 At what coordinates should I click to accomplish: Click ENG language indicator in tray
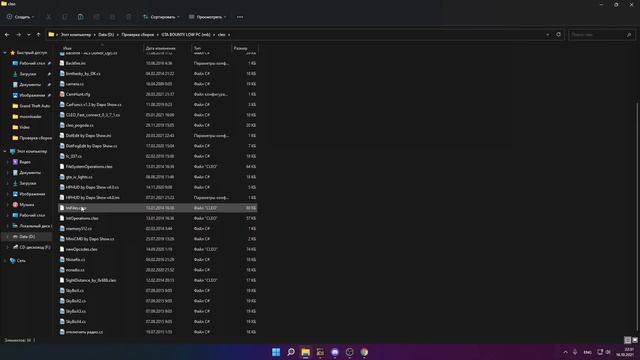tap(587, 352)
